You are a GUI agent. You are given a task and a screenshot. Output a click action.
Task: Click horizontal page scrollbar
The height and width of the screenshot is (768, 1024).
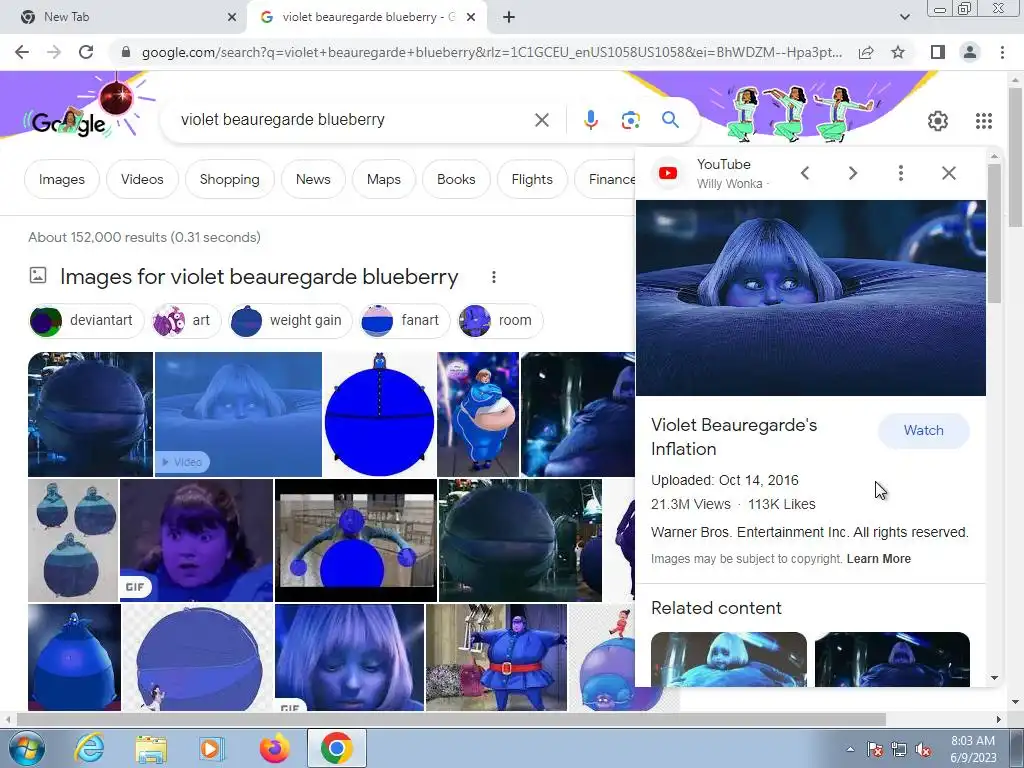451,719
